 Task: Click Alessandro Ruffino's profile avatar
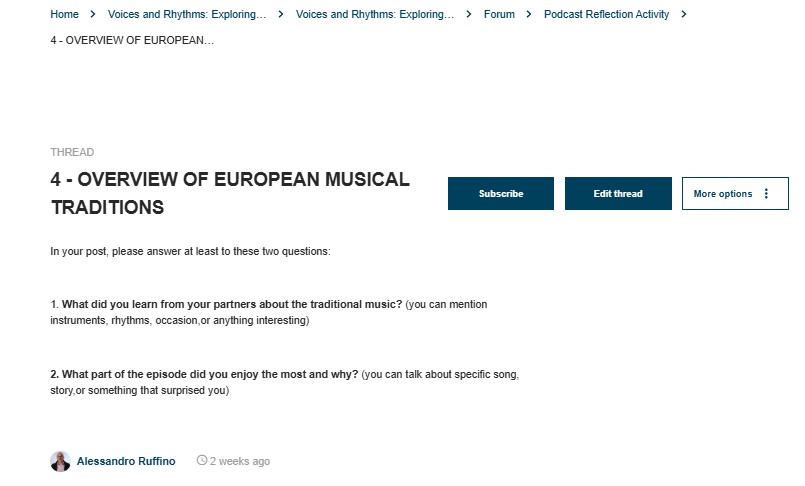[60, 461]
